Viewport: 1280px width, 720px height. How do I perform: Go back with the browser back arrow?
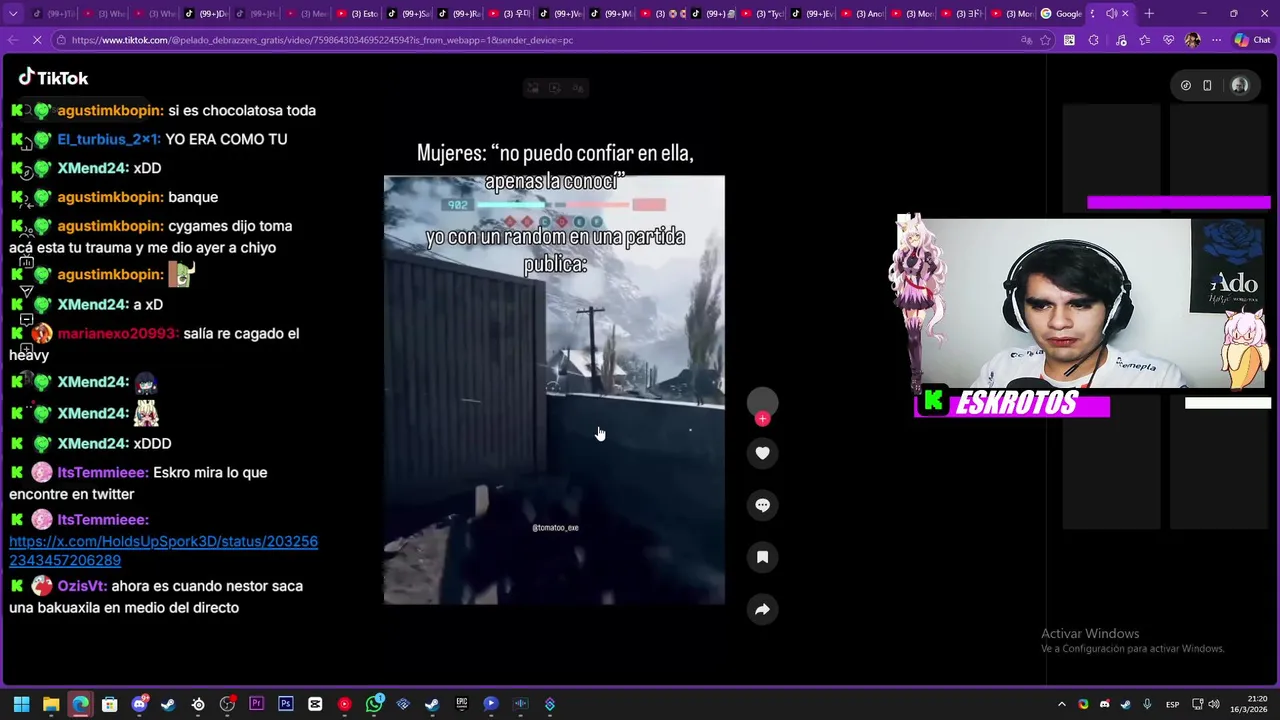(12, 40)
